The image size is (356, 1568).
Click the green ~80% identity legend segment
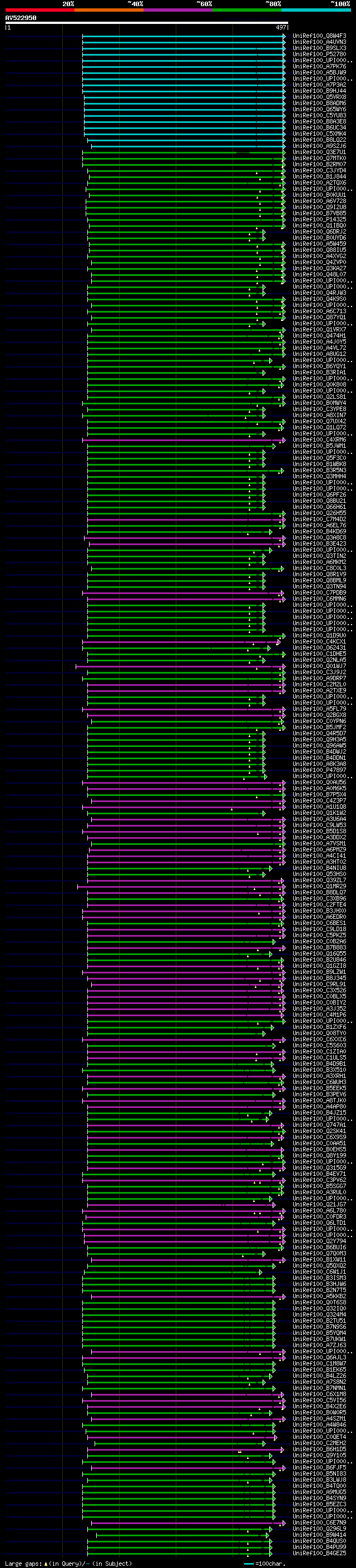(x=247, y=10)
